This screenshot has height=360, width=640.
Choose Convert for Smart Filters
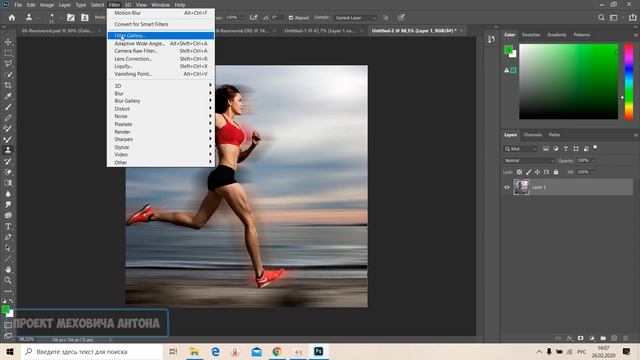[x=161, y=24]
